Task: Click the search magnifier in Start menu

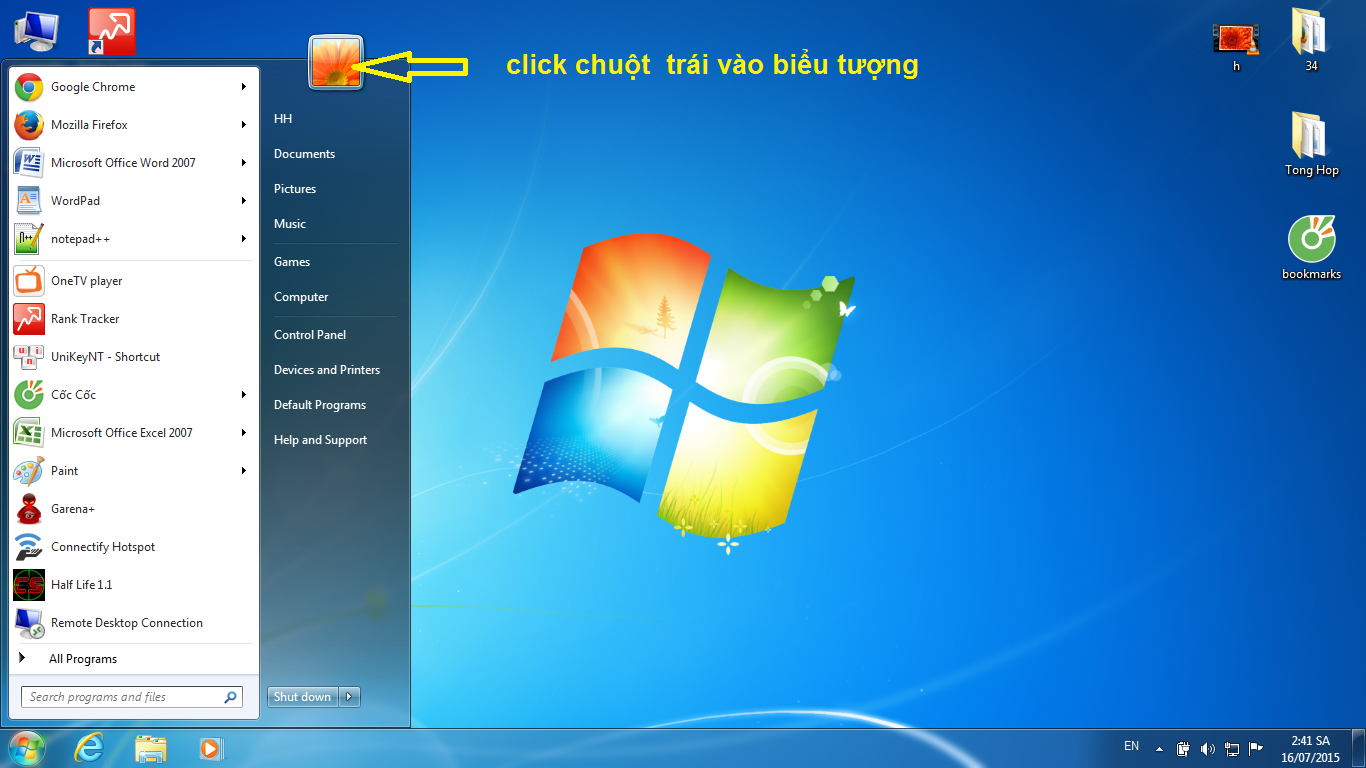Action: tap(230, 697)
